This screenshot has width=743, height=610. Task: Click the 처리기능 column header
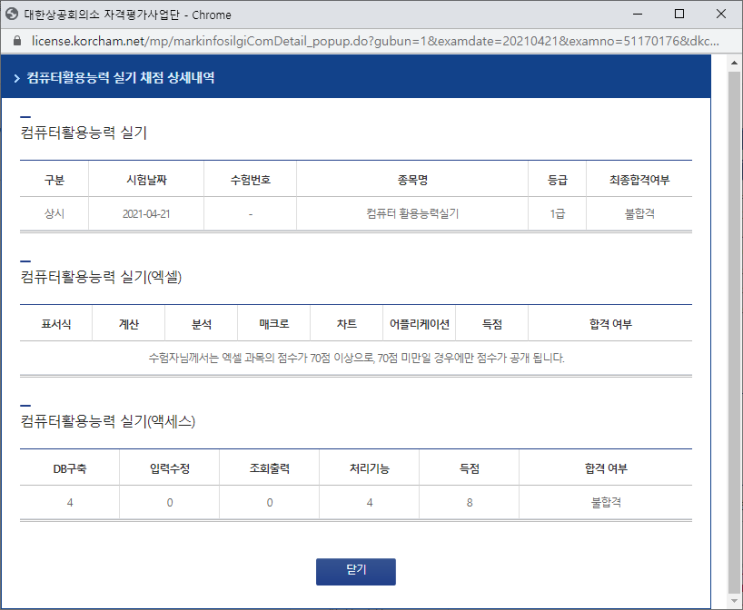[370, 469]
